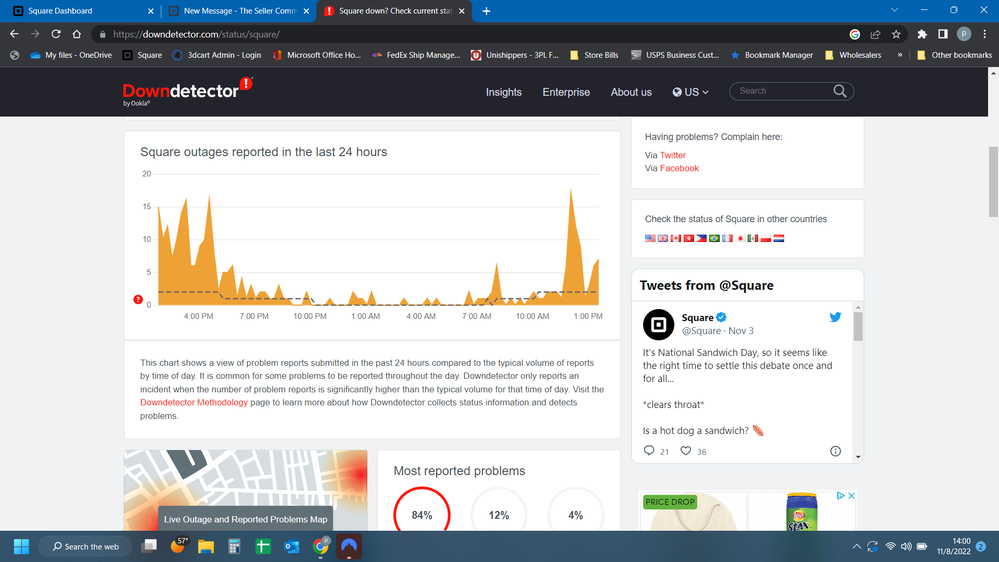
Task: Click the tweet reply icon
Action: click(649, 450)
